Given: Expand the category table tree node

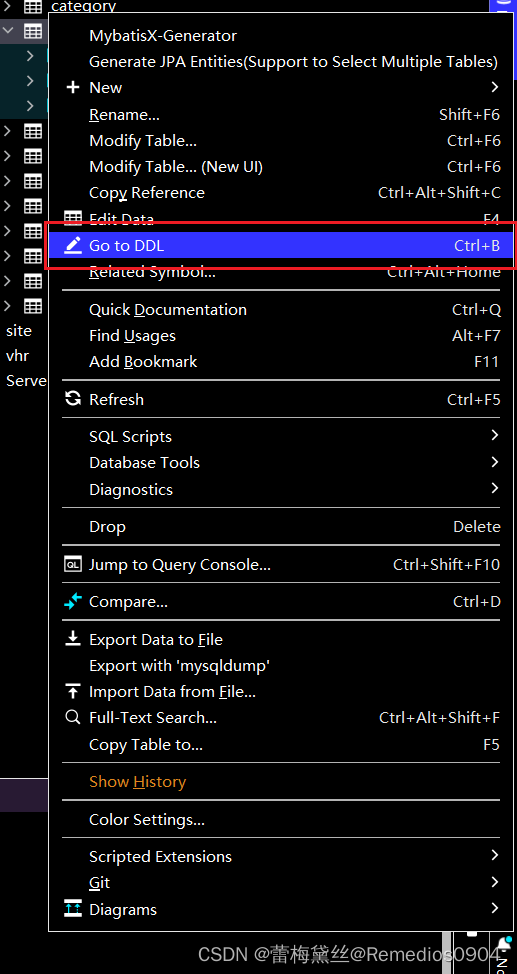Looking at the screenshot, I should [8, 7].
